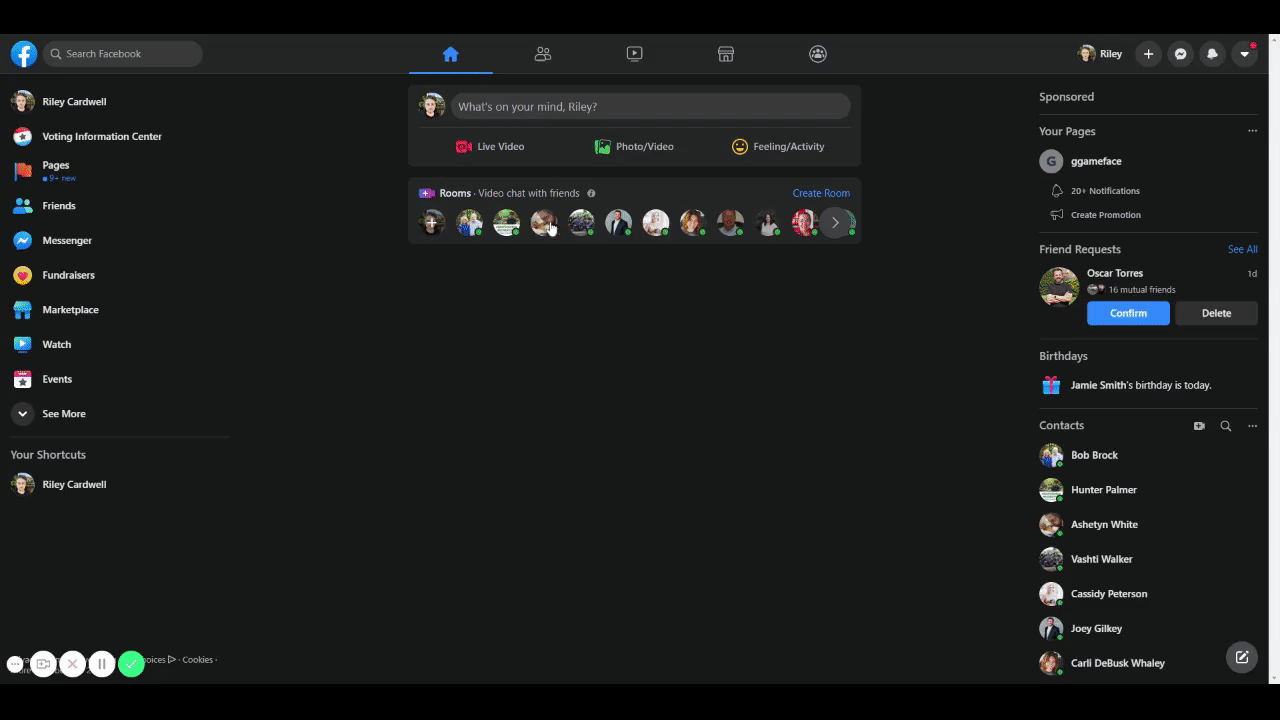Click the New Message compose button
This screenshot has height=720, width=1280.
click(1241, 657)
